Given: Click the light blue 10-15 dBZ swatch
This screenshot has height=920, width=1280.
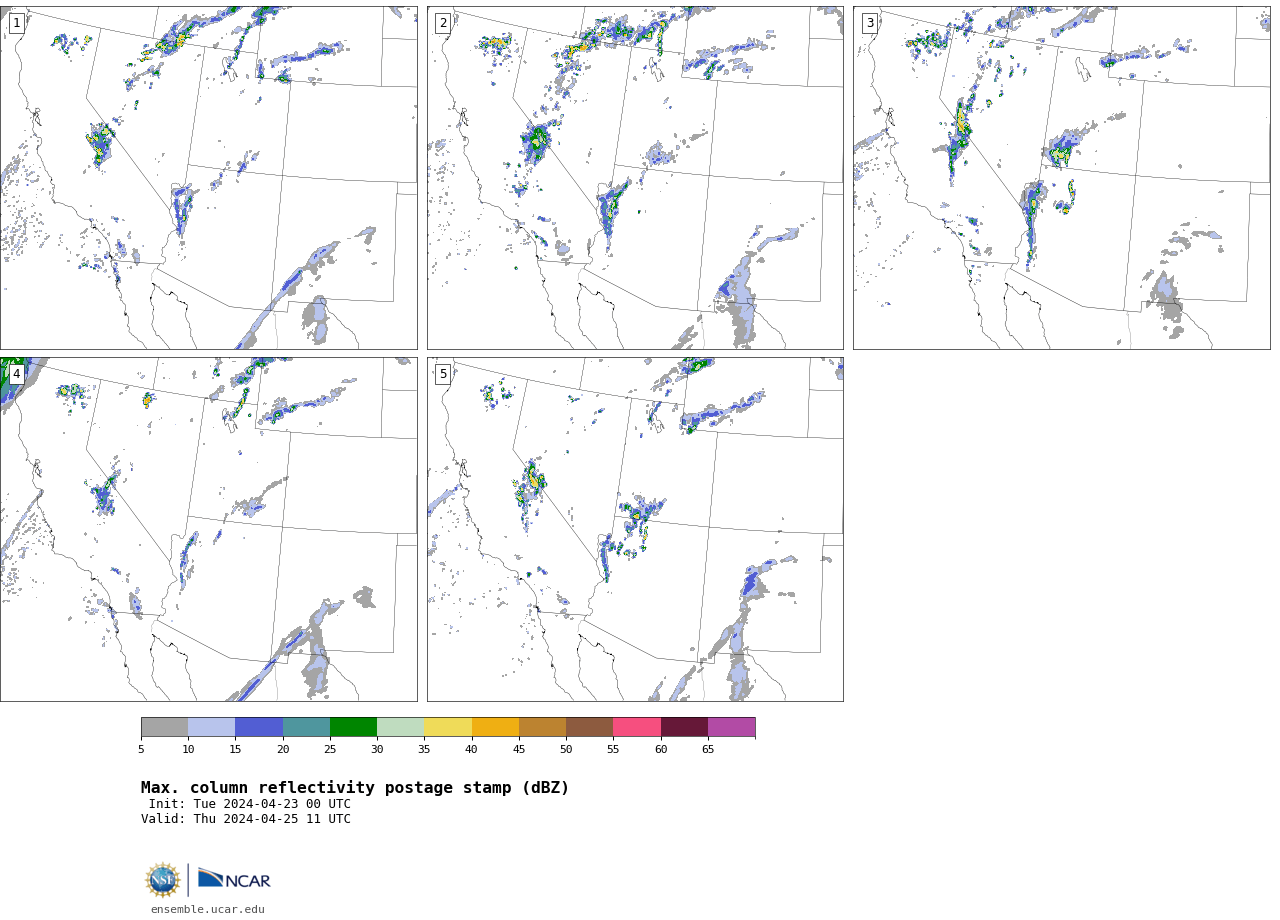Looking at the screenshot, I should [x=212, y=727].
